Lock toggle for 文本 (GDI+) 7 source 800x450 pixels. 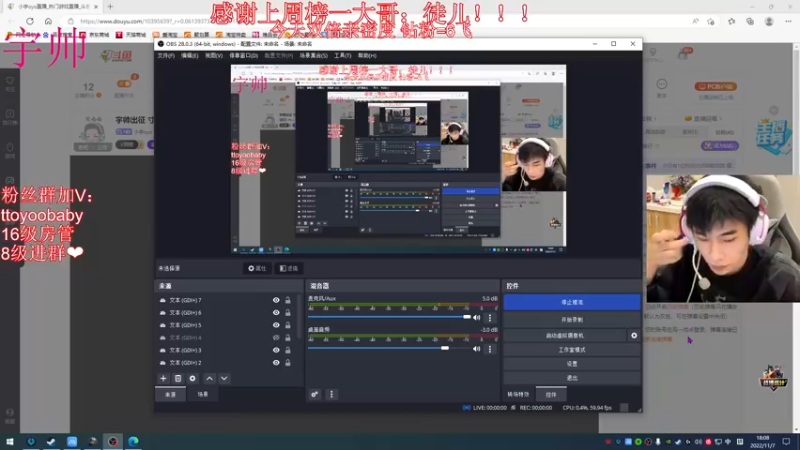coord(288,301)
